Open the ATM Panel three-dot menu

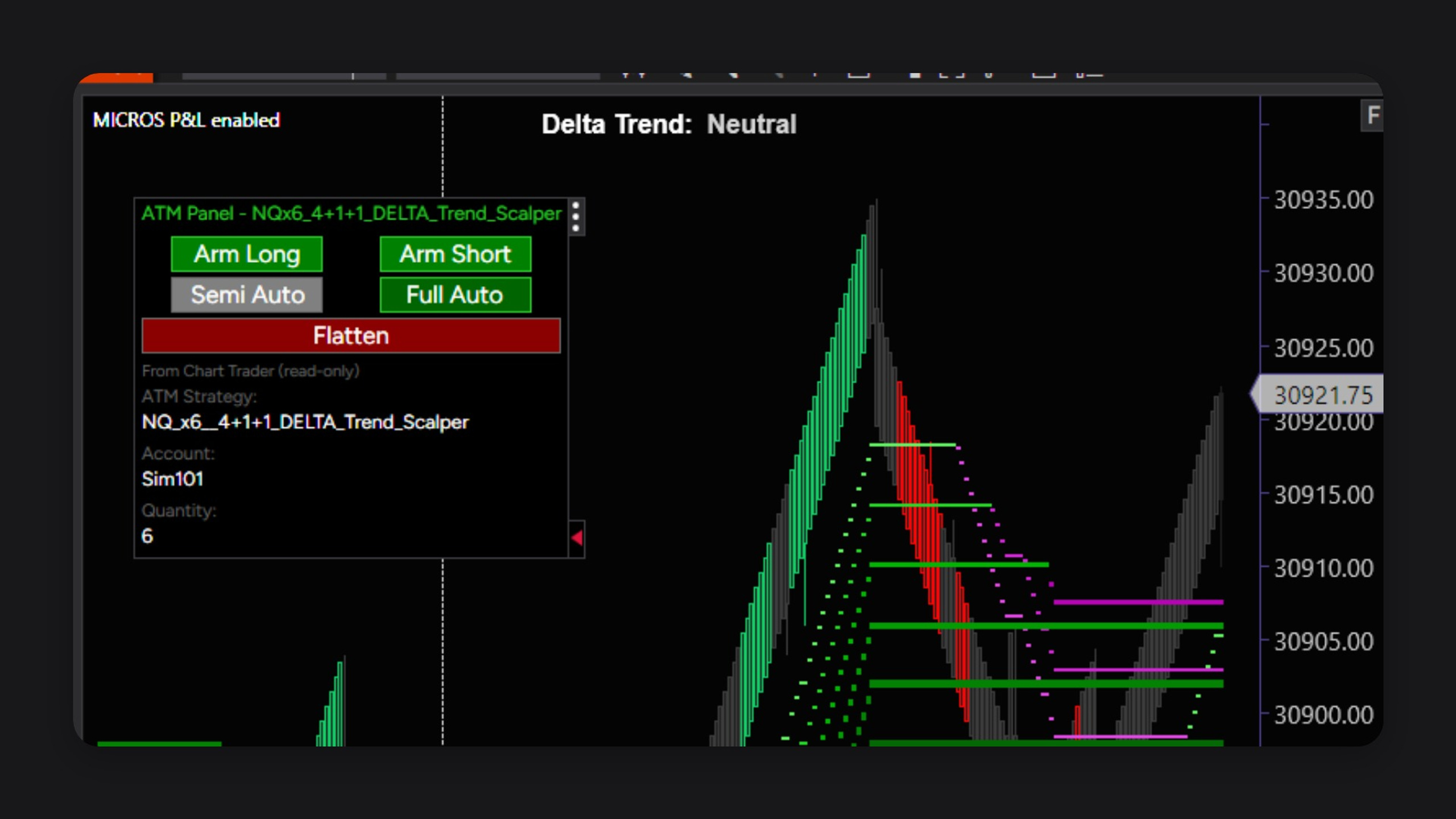click(x=576, y=217)
